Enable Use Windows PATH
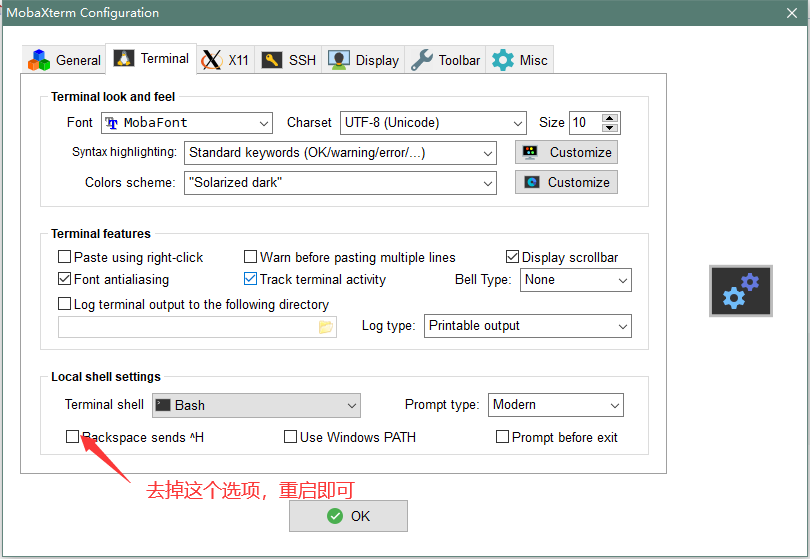This screenshot has height=559, width=810. point(290,437)
